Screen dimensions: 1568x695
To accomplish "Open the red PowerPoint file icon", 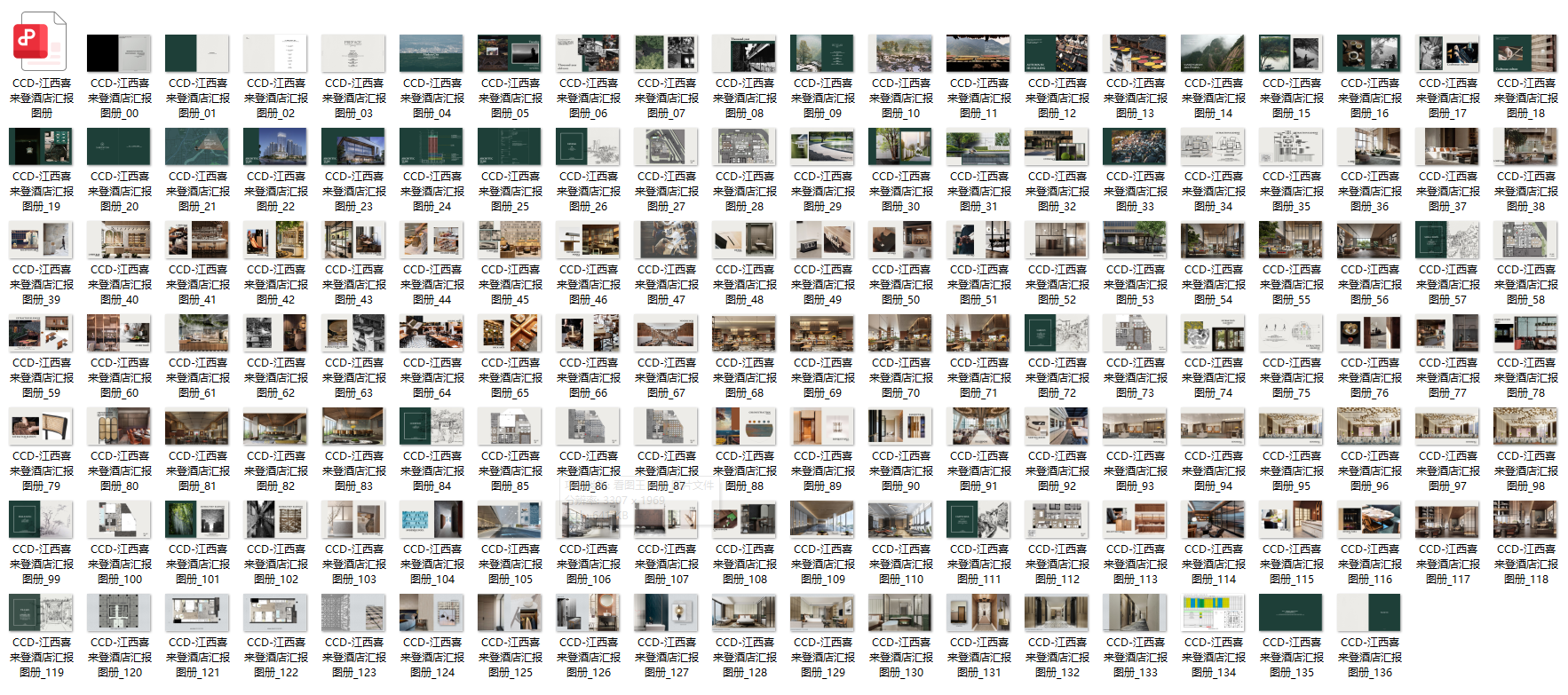I will 41,41.
